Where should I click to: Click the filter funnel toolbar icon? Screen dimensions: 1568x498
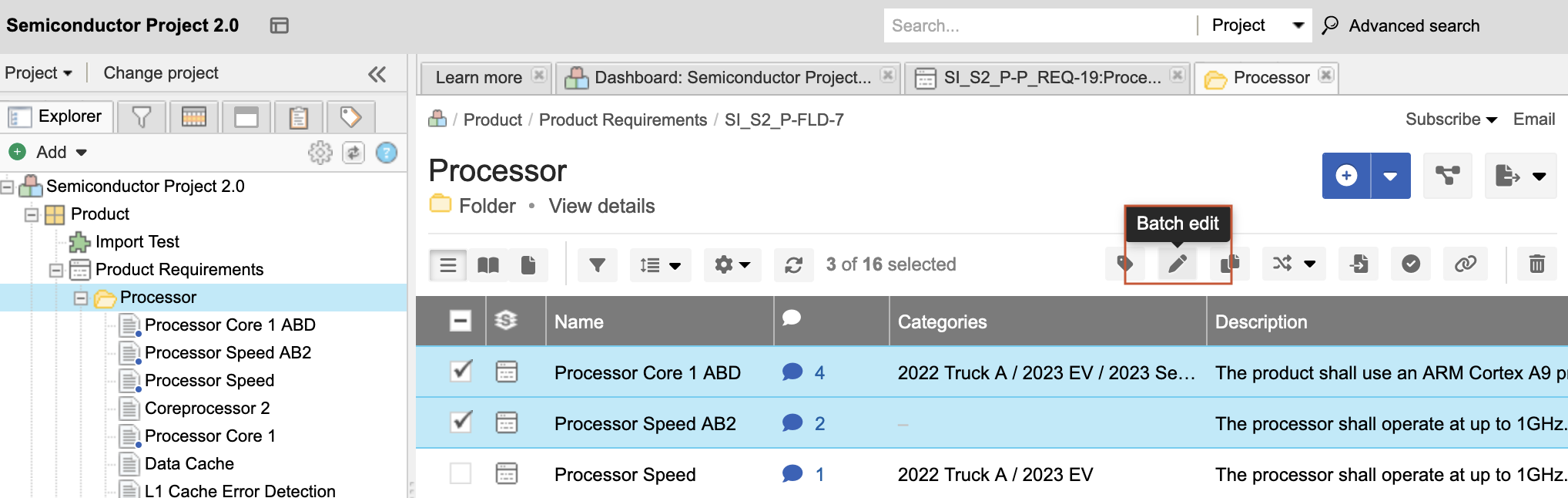coord(597,265)
